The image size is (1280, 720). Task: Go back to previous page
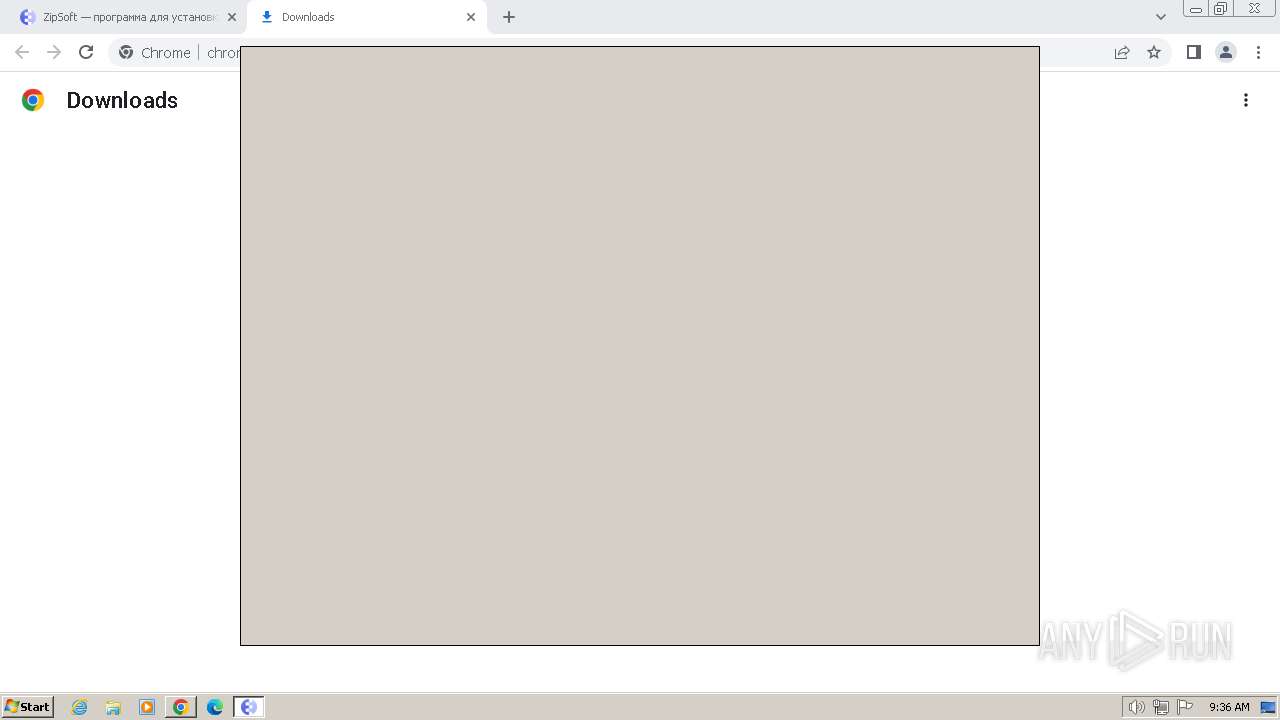point(22,52)
